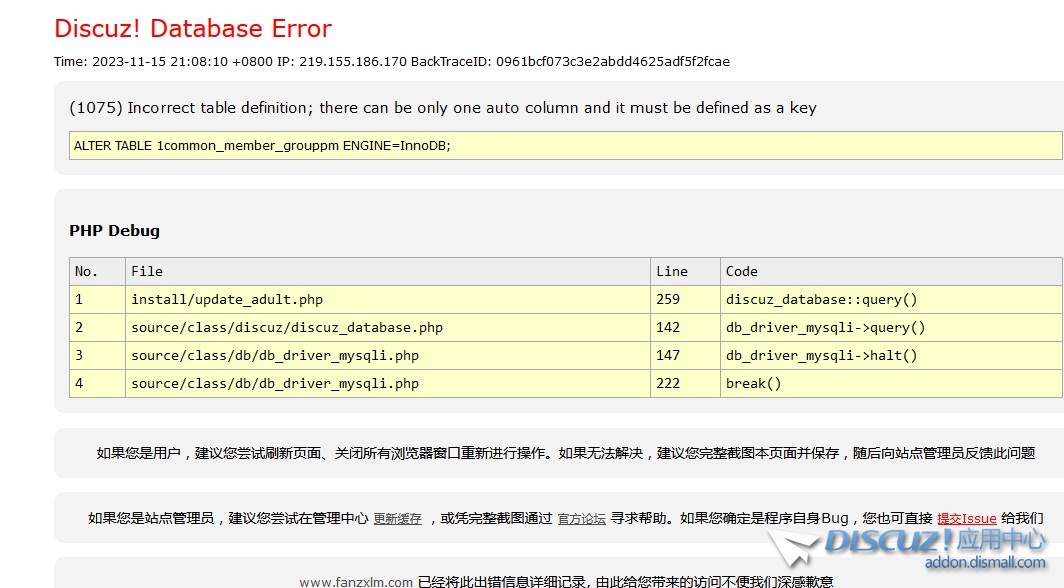This screenshot has width=1064, height=588.
Task: Click the File column header
Action: pyautogui.click(x=387, y=271)
